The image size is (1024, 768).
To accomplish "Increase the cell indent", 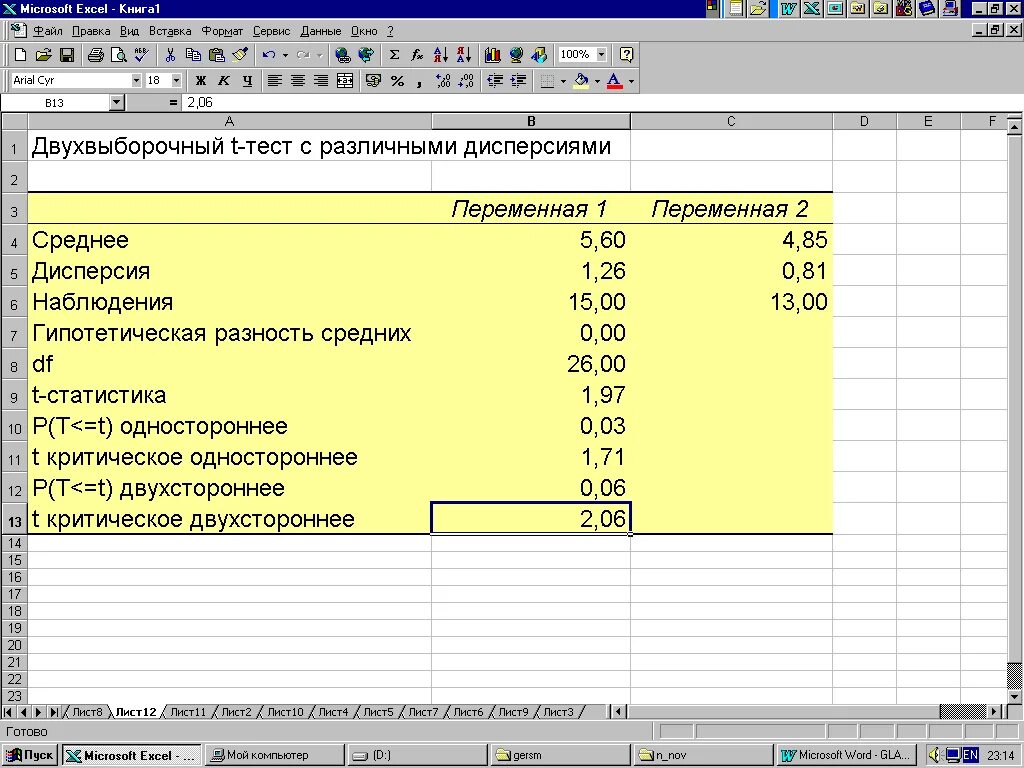I will coord(518,81).
